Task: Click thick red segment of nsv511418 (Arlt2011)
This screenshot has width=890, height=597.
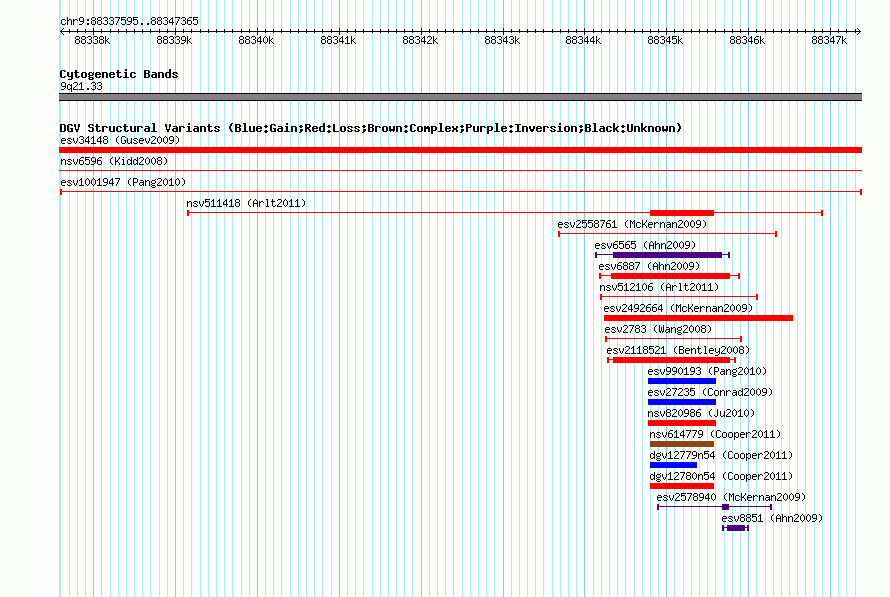Action: (x=682, y=213)
